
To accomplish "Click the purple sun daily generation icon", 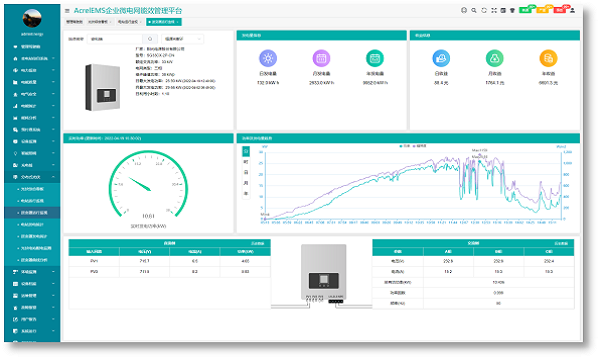I will 268,58.
